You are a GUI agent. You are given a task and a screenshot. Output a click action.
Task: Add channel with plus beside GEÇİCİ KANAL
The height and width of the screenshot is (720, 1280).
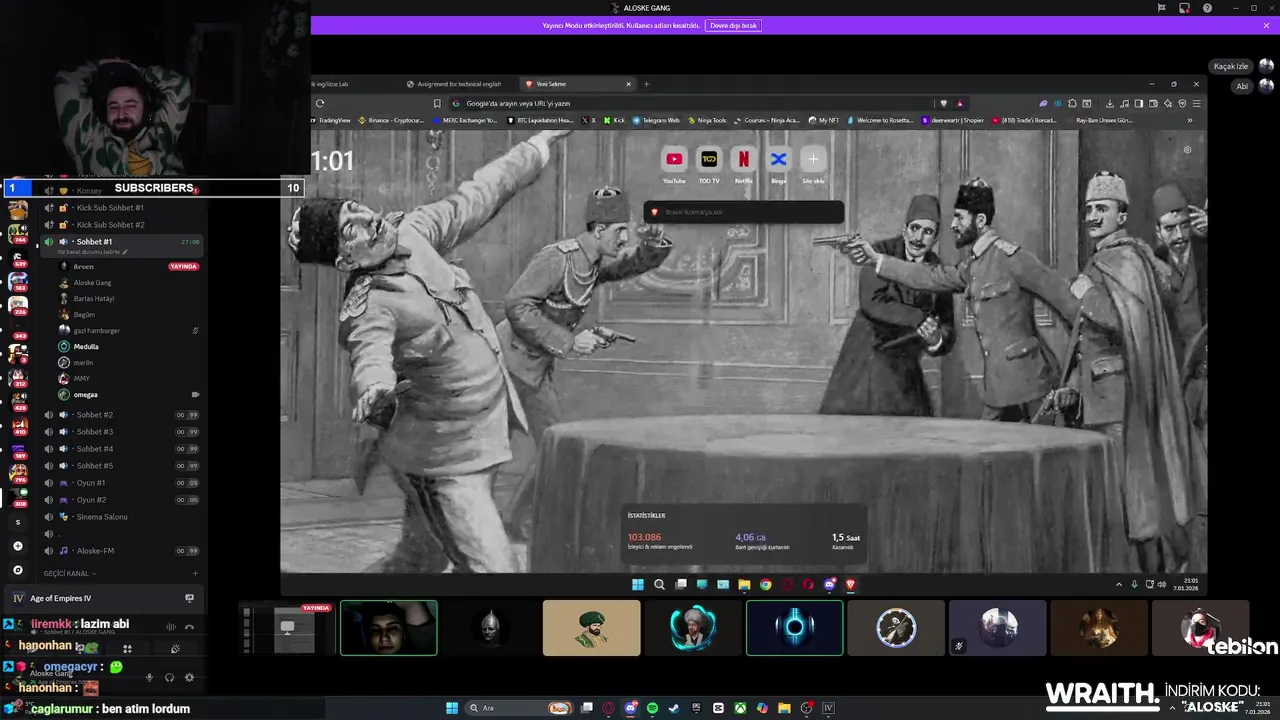click(x=195, y=574)
